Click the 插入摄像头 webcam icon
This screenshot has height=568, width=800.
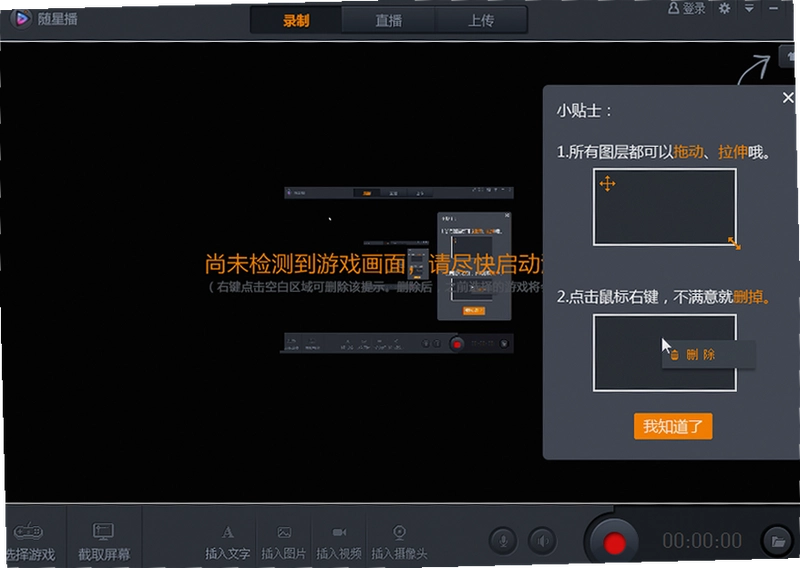[399, 532]
